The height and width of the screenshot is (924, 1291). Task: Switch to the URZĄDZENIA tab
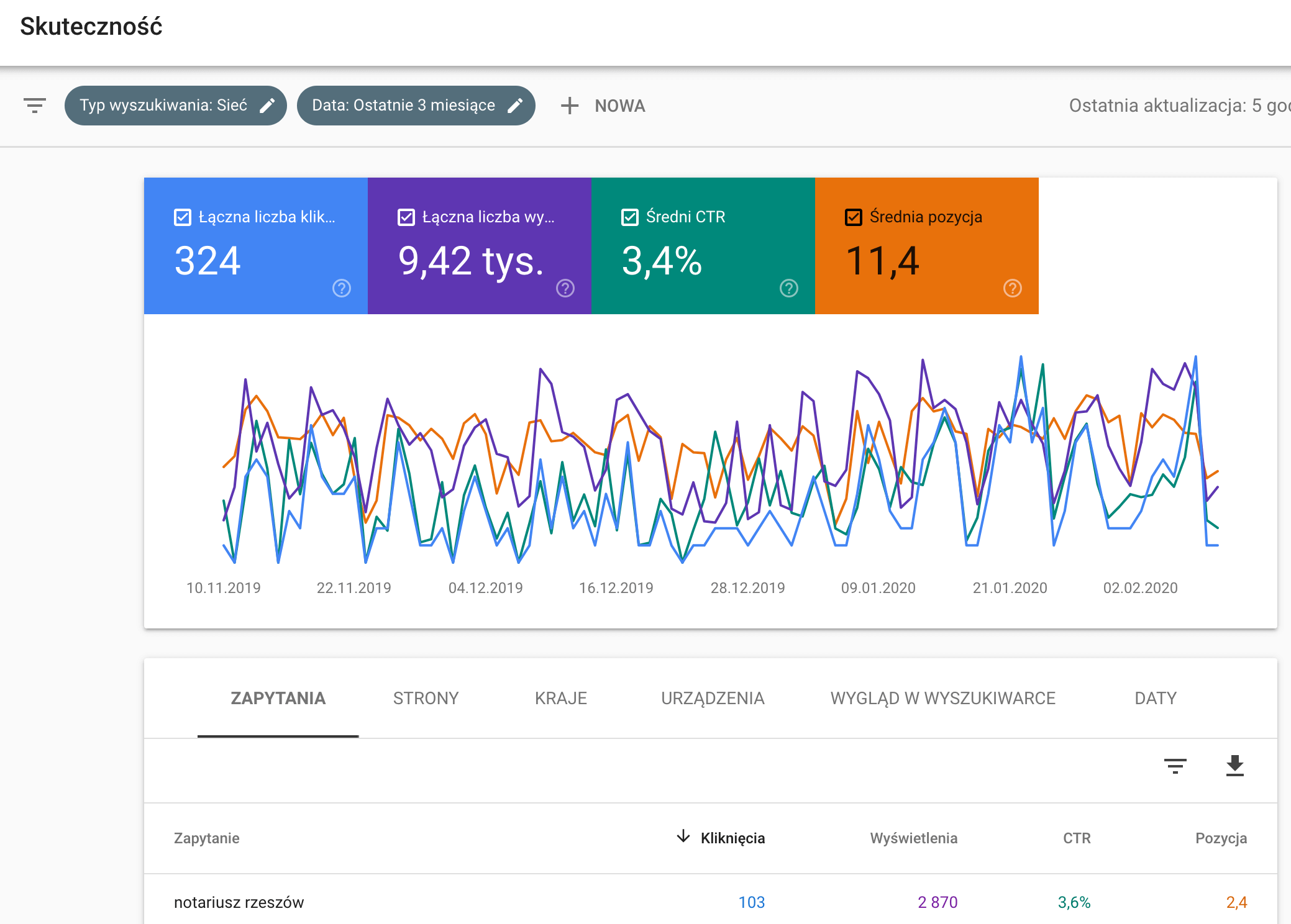click(713, 699)
